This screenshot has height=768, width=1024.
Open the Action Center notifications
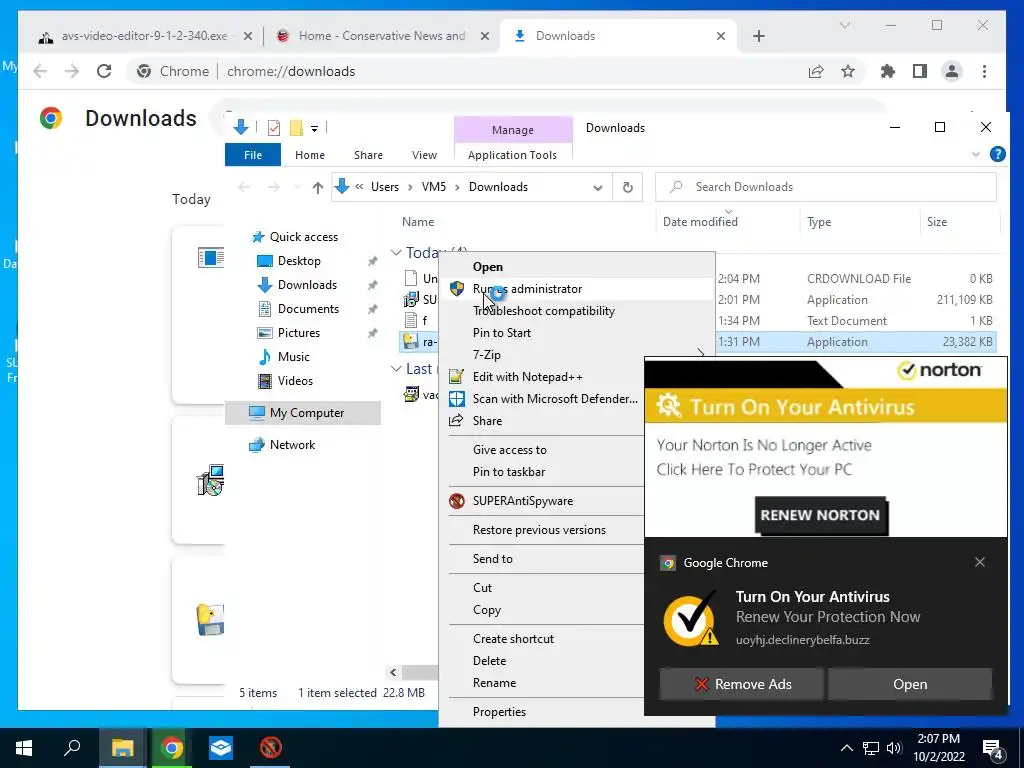[x=993, y=749]
